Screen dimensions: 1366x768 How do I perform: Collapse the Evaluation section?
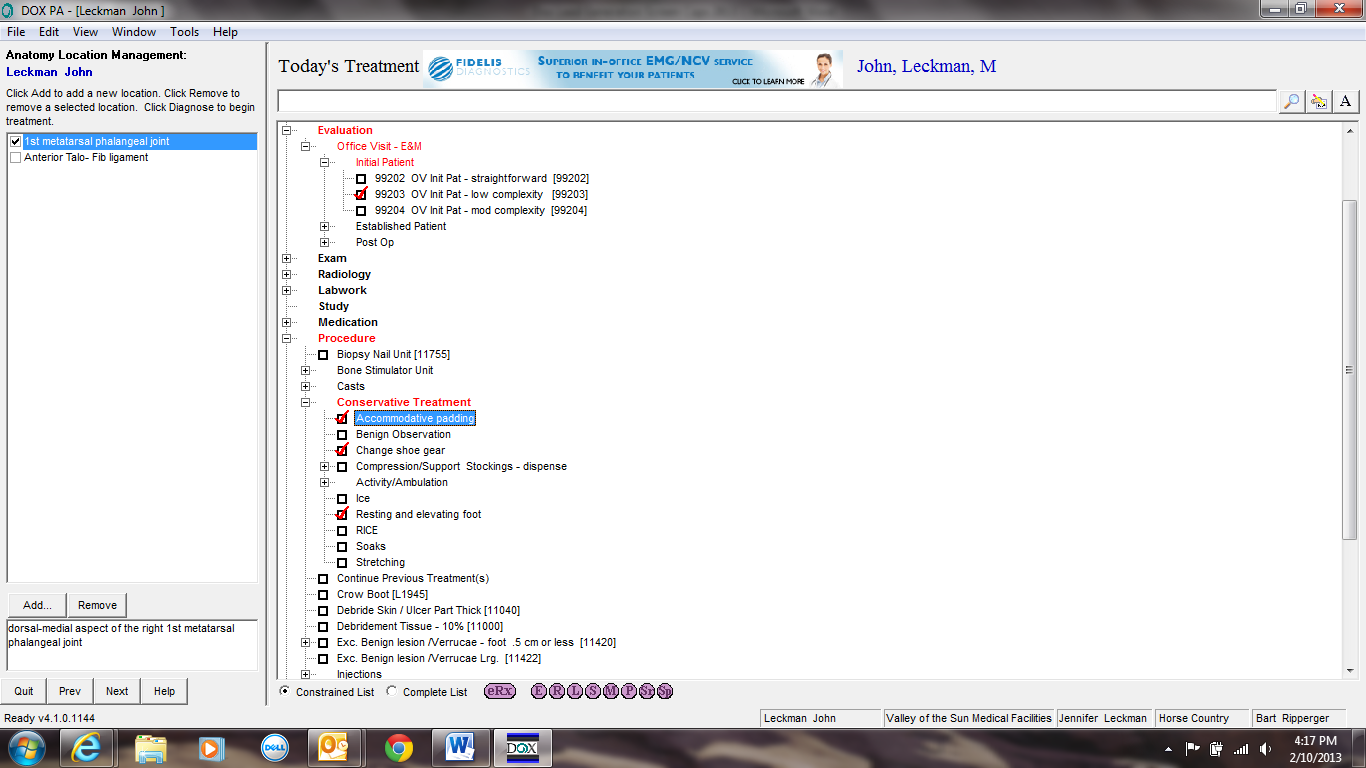[287, 130]
